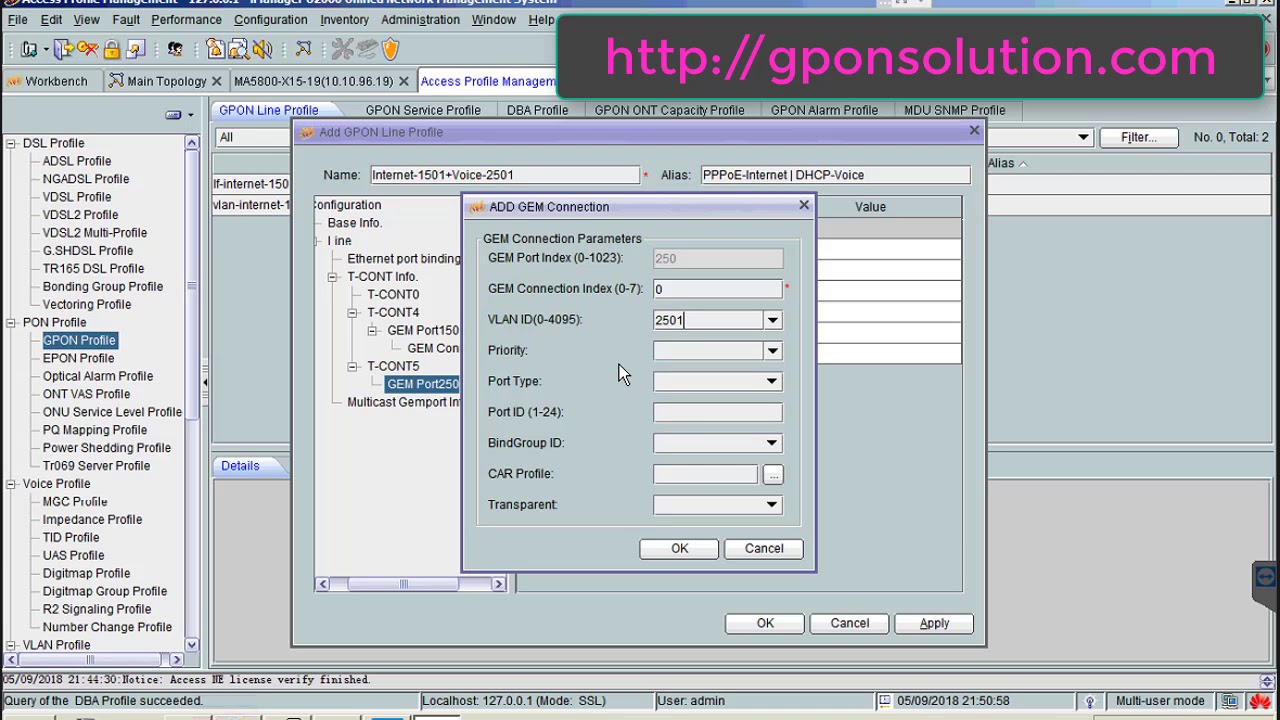Click OK in ADD GEM Connection dialog
1280x720 pixels.
(679, 548)
